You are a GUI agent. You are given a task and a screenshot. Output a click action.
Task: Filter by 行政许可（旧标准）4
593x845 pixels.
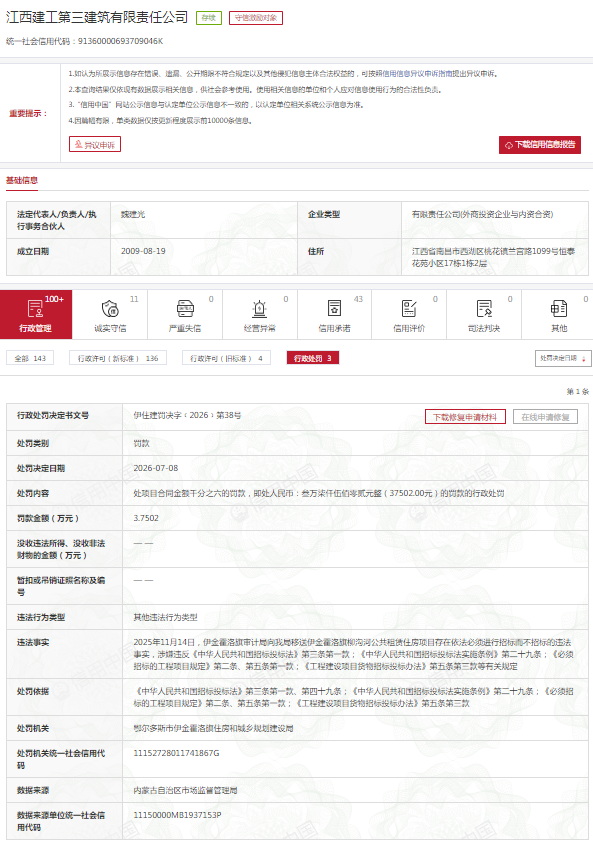(x=226, y=358)
